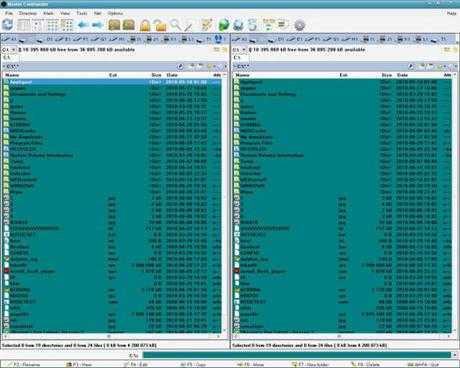Open the left panel drive selector dropdown
The image size is (460, 368).
(9, 50)
